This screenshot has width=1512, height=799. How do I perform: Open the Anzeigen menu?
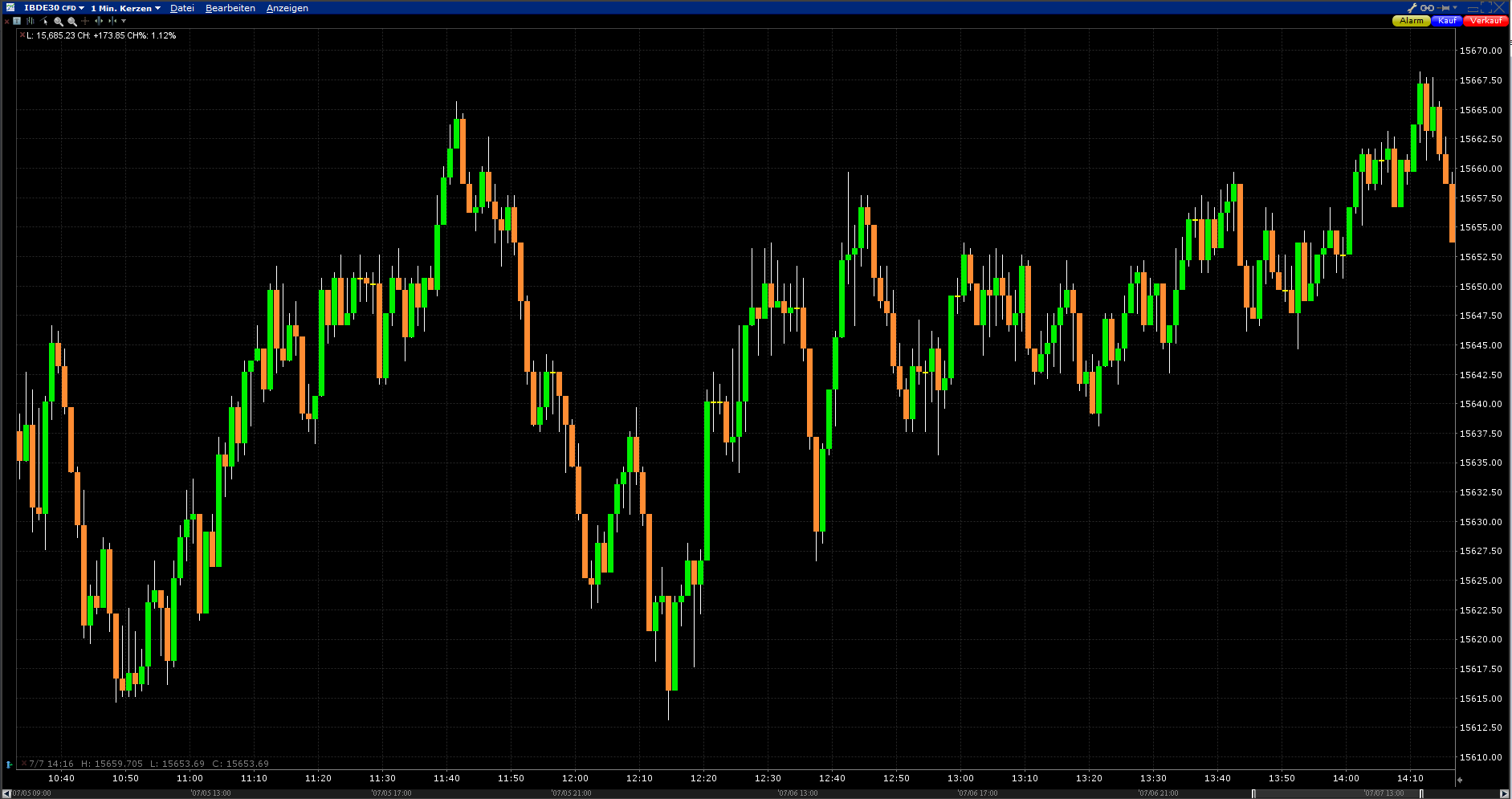287,8
